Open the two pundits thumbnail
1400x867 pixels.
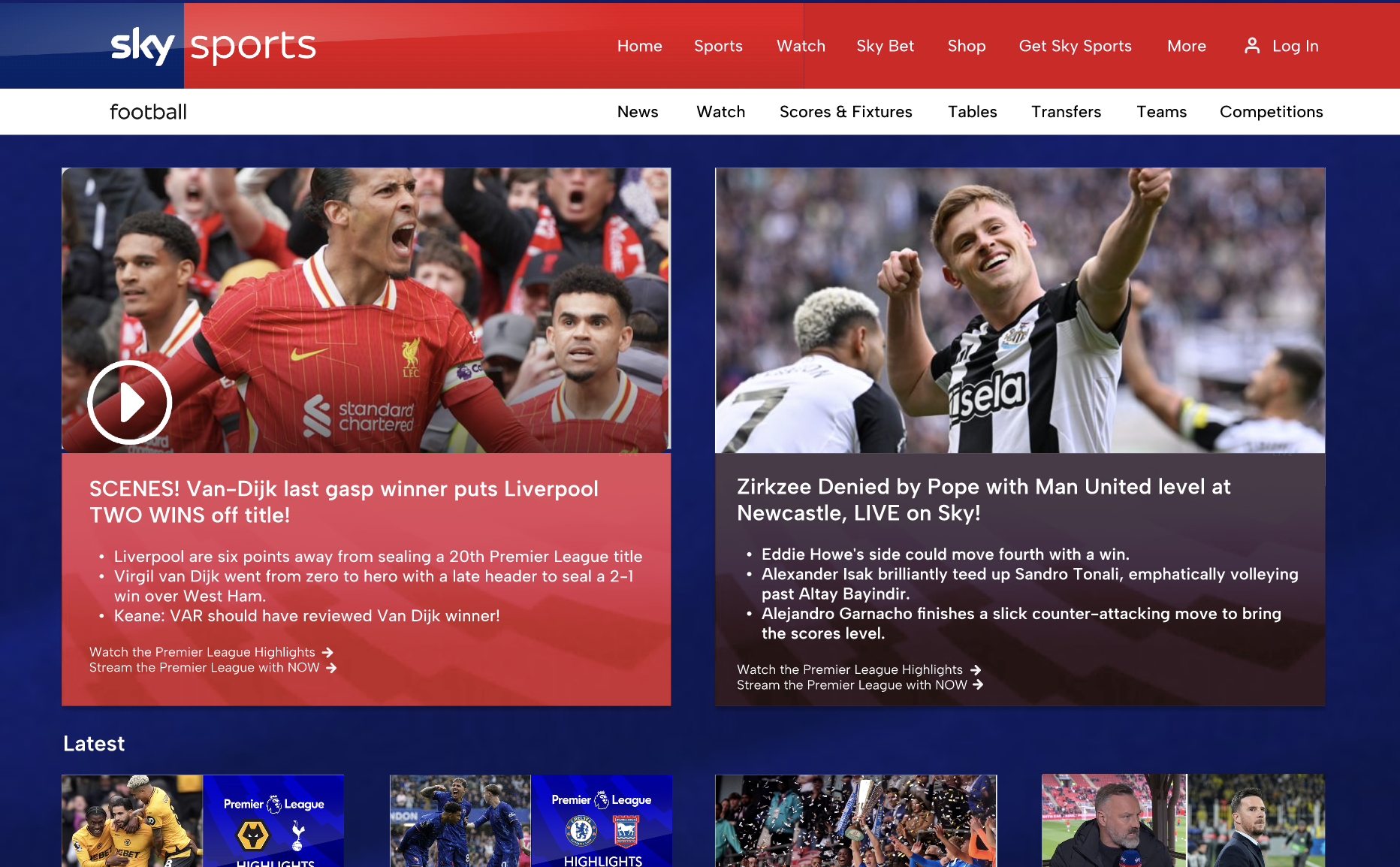[1183, 820]
